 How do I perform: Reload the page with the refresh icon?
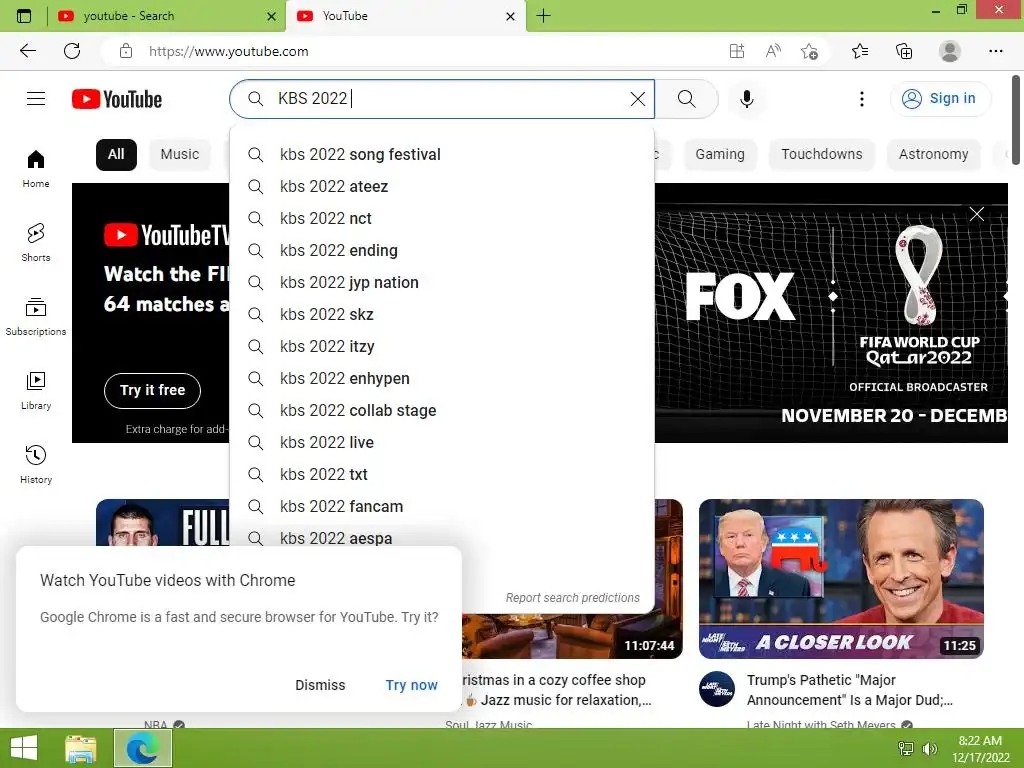pos(72,51)
